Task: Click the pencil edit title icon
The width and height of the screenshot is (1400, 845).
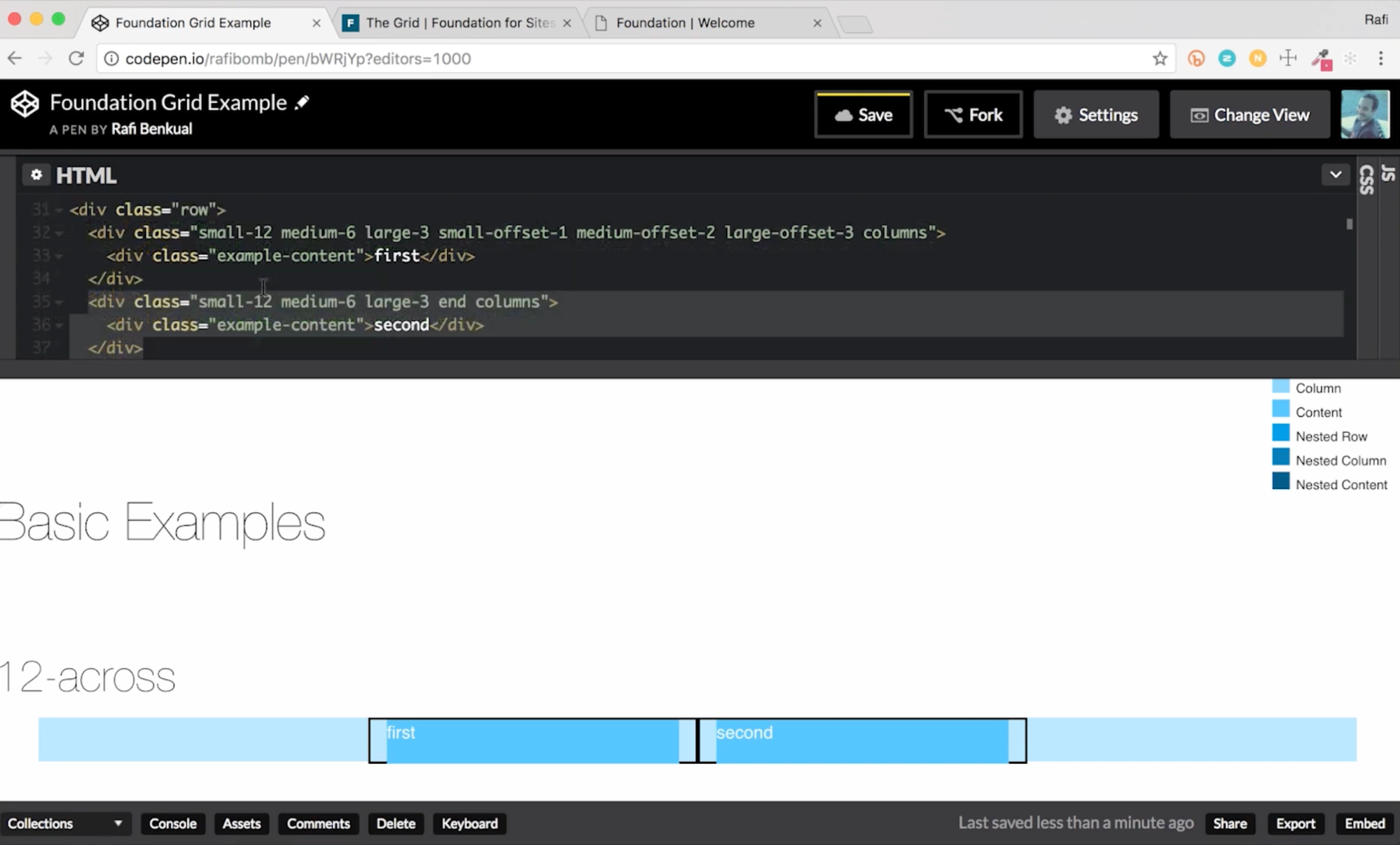Action: 302,102
